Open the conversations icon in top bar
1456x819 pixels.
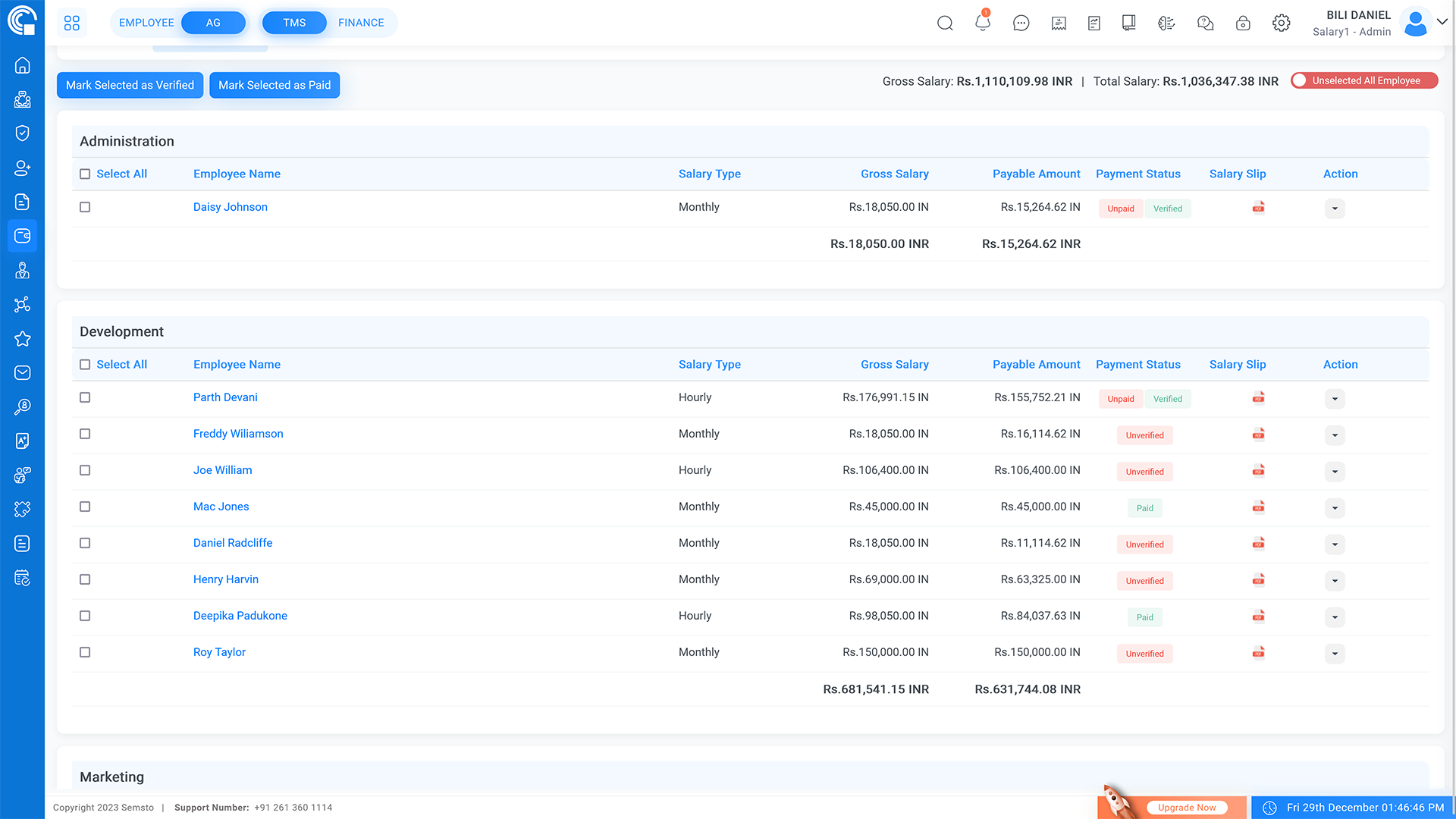click(1205, 23)
